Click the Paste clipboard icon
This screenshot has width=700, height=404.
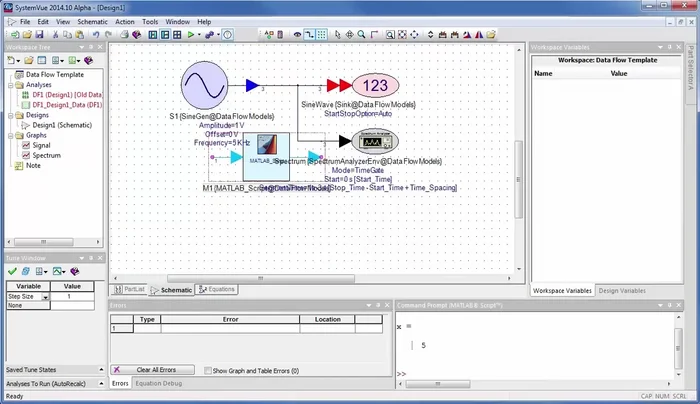[79, 35]
